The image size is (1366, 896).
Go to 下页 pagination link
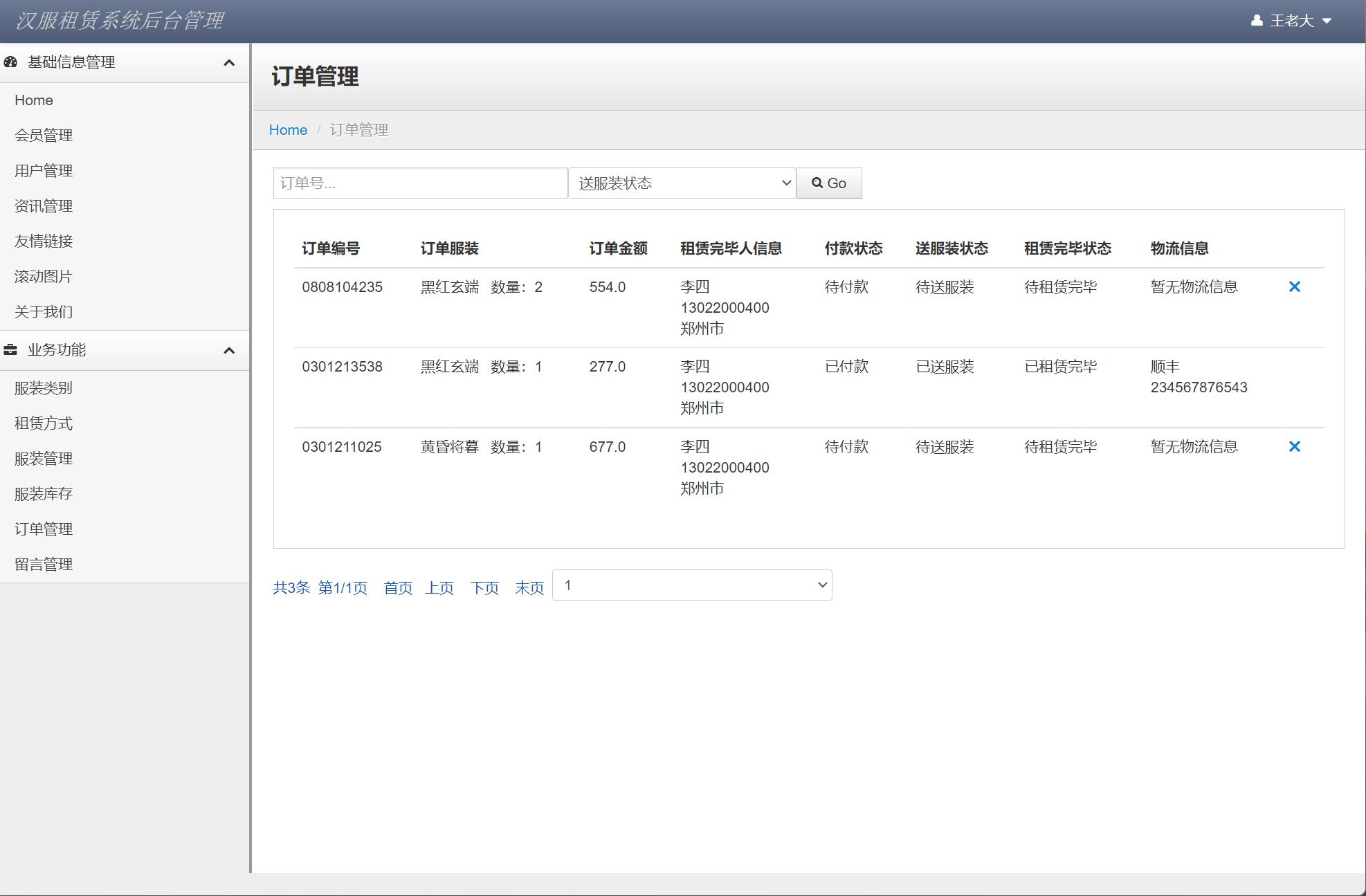(484, 588)
